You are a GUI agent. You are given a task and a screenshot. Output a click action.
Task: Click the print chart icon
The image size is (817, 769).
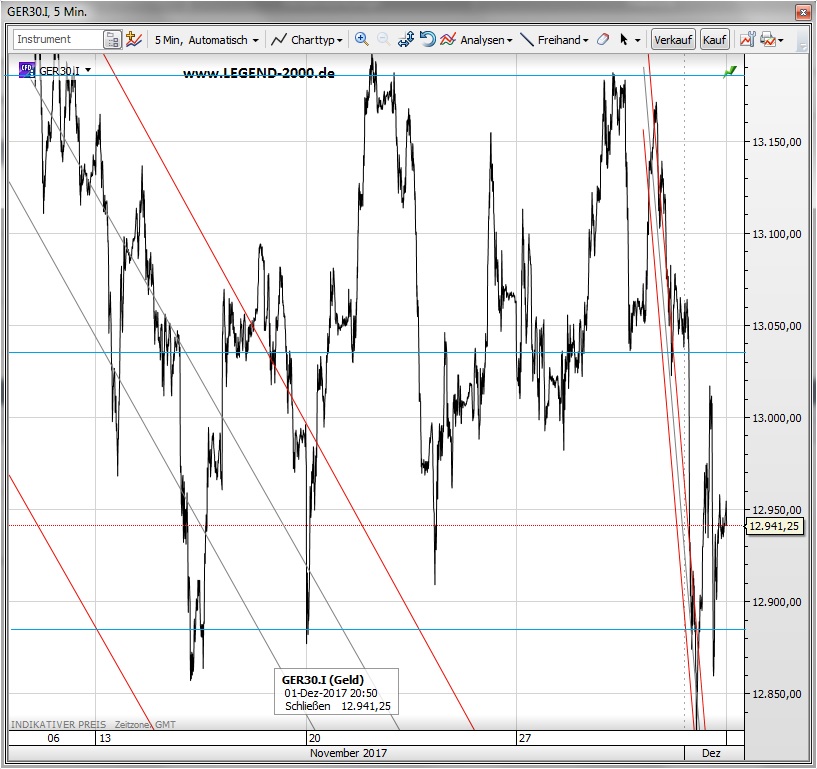pos(767,40)
